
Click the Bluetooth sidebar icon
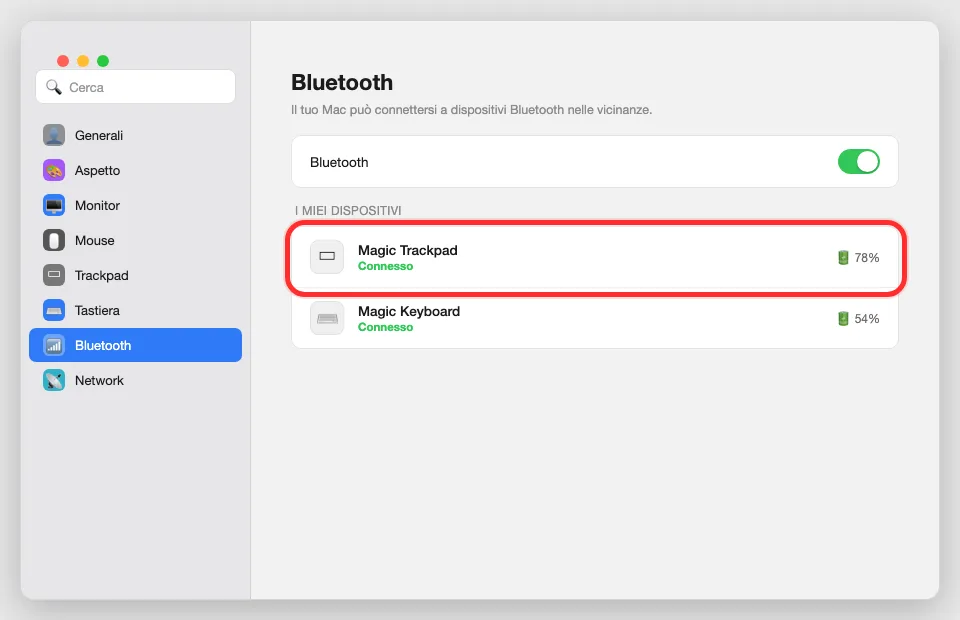54,346
